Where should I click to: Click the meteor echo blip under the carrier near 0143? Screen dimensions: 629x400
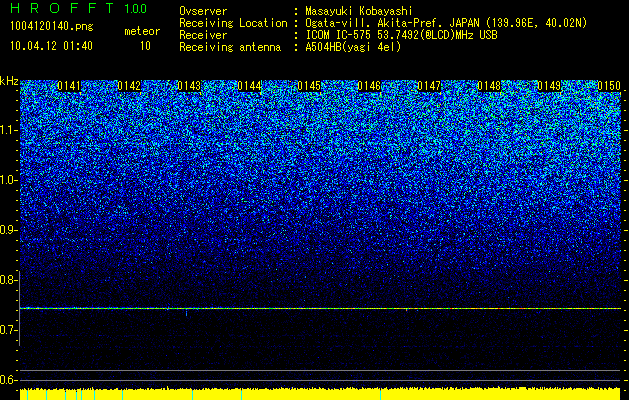[x=187, y=313]
